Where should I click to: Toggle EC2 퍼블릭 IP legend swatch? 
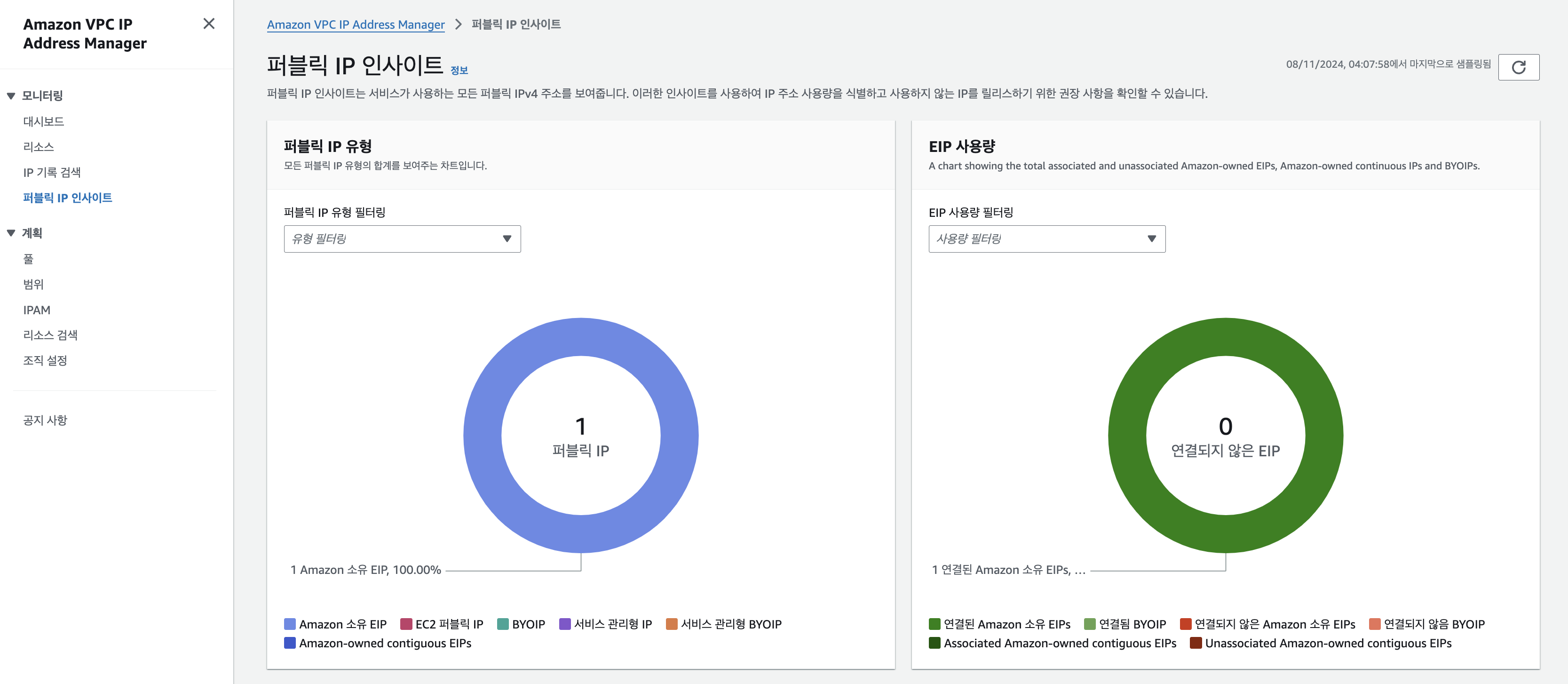click(x=406, y=624)
